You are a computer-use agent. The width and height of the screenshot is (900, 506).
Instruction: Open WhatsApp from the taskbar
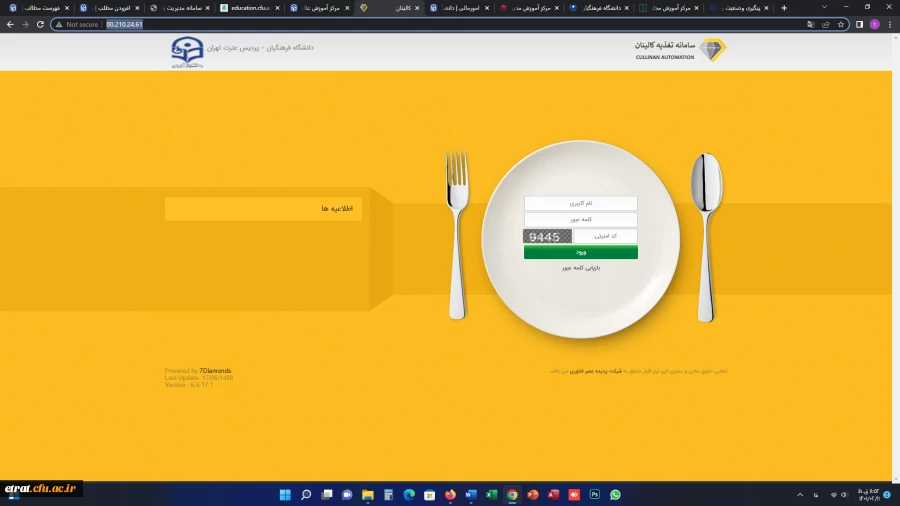(615, 494)
